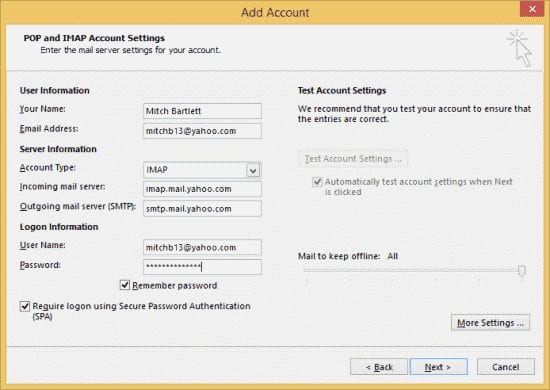Click the Incoming mail server field
The width and height of the screenshot is (550, 390).
pyautogui.click(x=202, y=189)
